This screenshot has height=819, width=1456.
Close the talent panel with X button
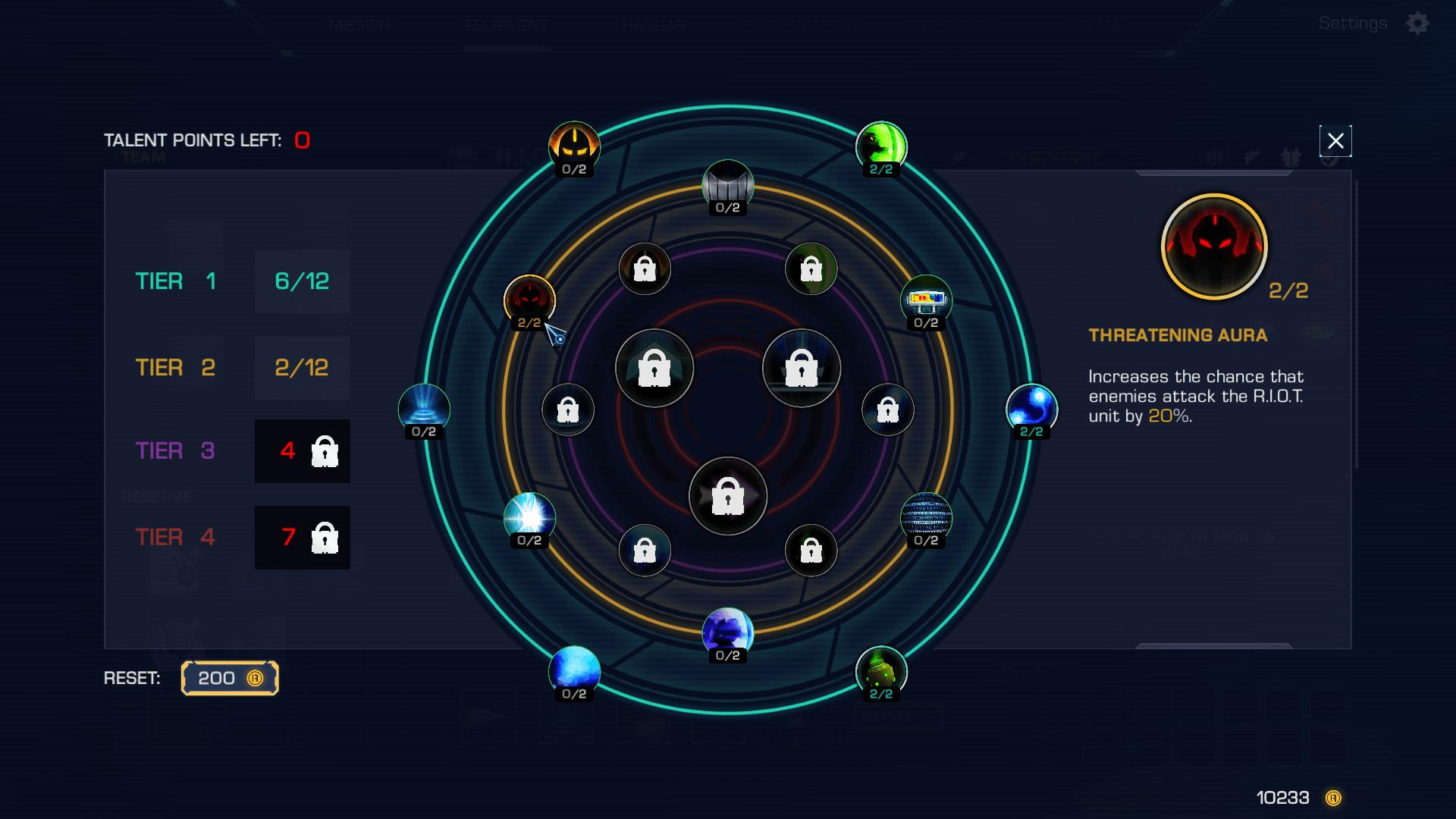[1335, 140]
